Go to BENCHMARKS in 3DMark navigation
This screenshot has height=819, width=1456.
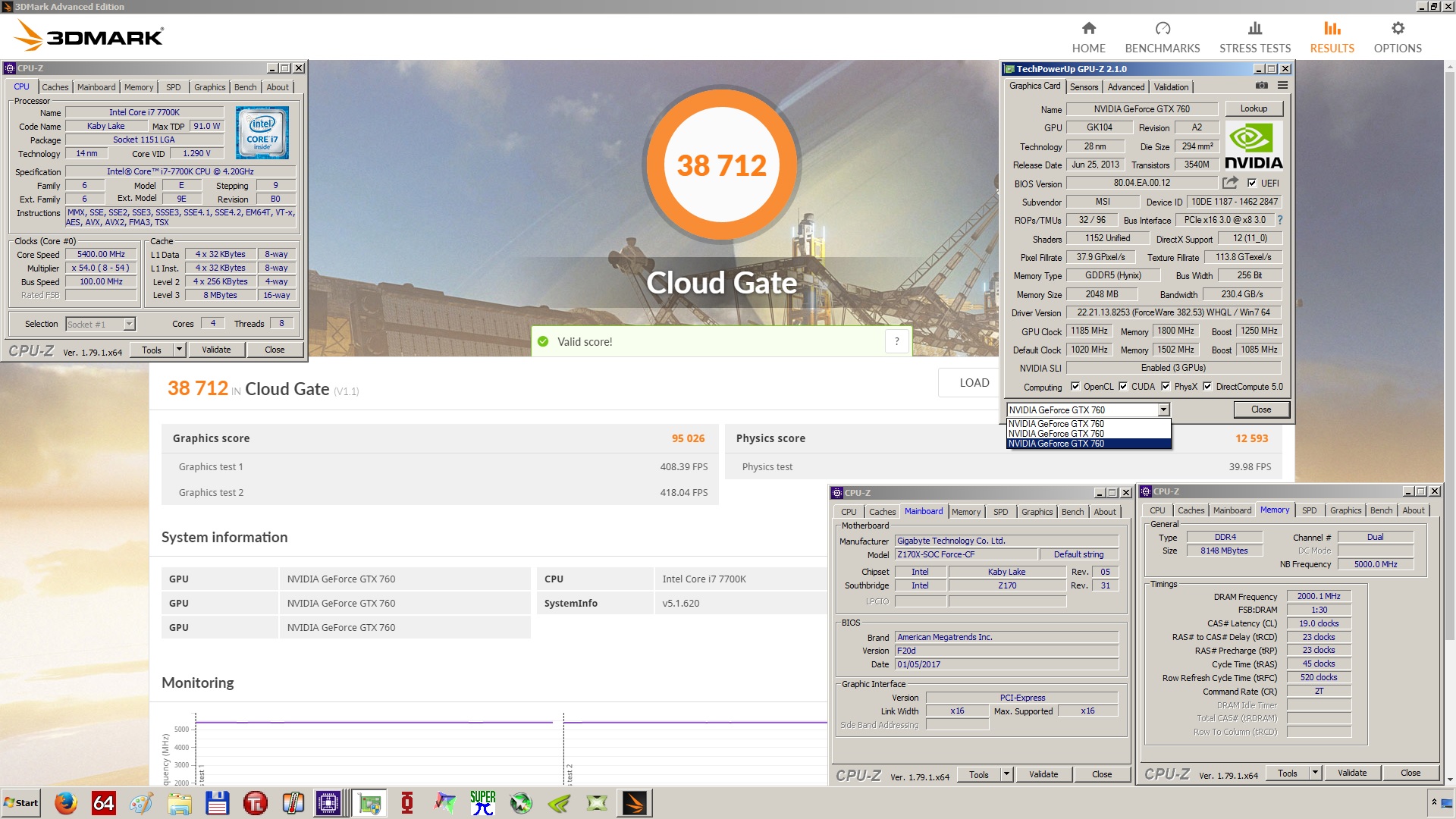pos(1163,38)
